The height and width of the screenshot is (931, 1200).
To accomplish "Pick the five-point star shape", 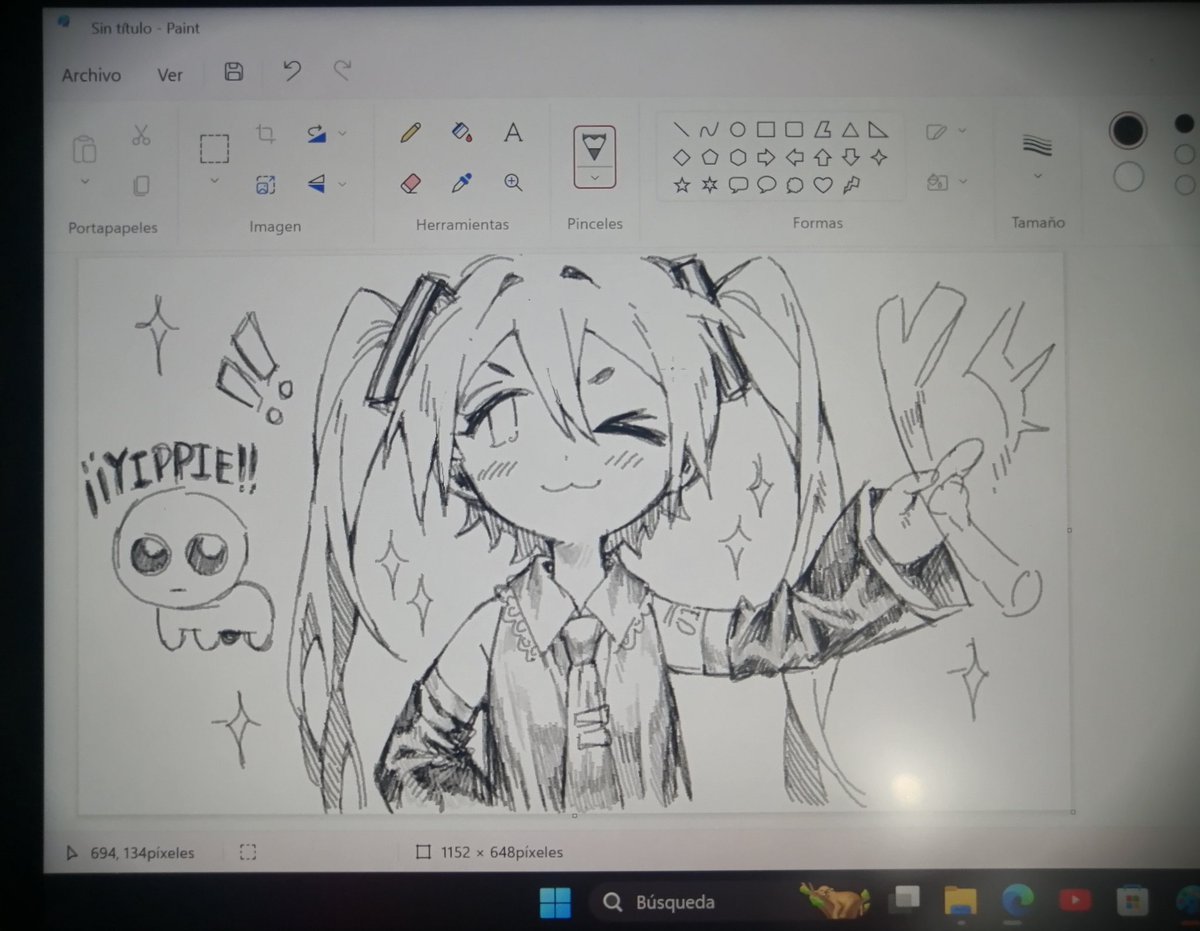I will (x=681, y=185).
